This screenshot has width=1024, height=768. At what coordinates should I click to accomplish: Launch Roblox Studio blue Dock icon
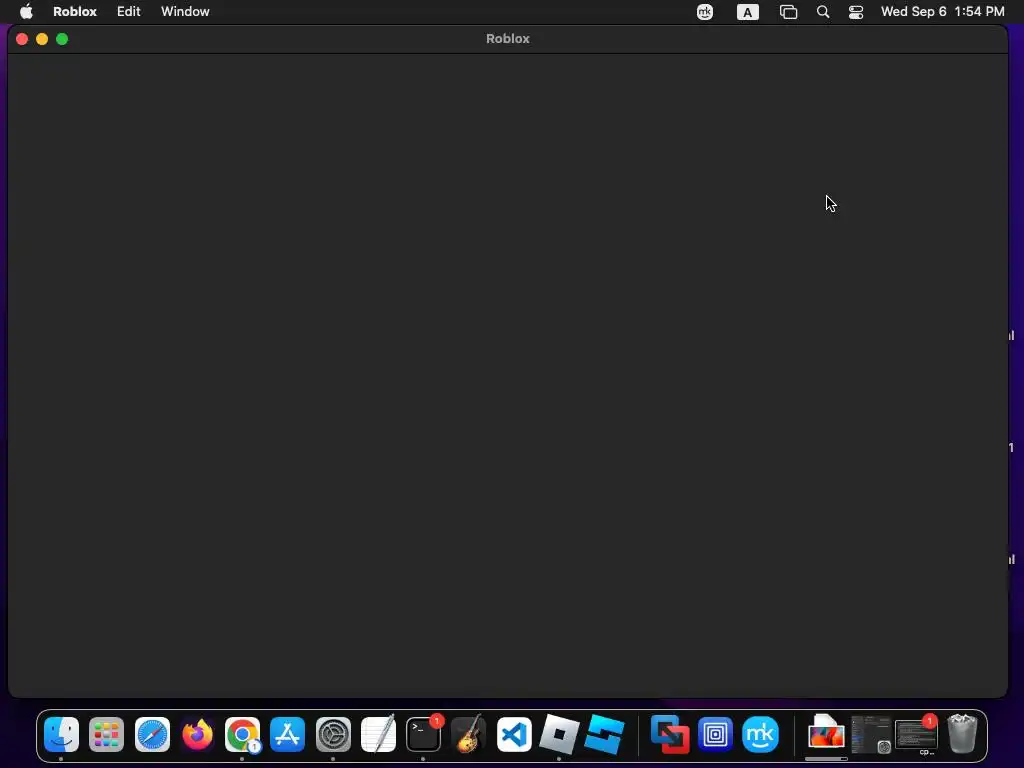(604, 734)
